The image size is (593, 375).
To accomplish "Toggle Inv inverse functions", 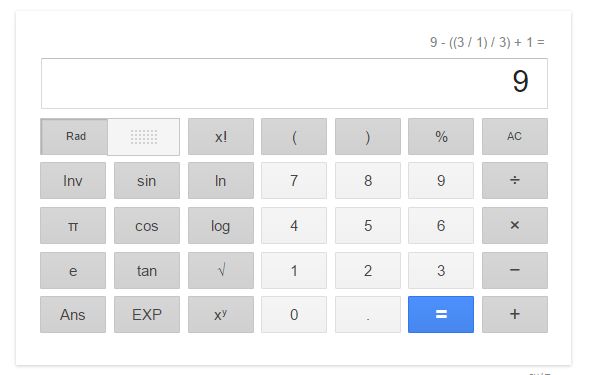I will pos(73,180).
